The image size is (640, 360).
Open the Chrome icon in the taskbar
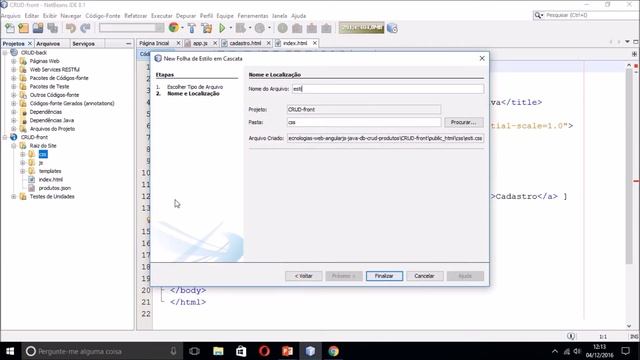[x=333, y=351]
